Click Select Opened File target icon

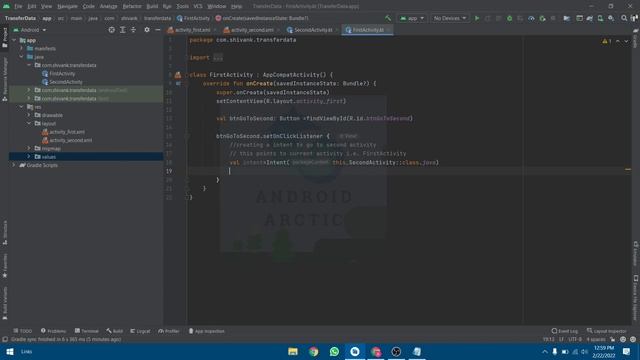[x=111, y=30]
